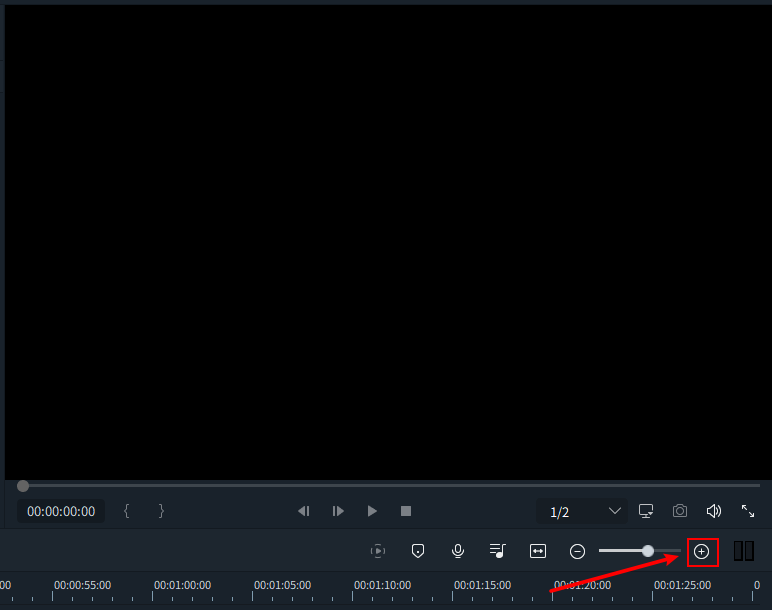The image size is (772, 610).
Task: Click the 00:01:25:00 ruler mark
Action: coord(682,585)
